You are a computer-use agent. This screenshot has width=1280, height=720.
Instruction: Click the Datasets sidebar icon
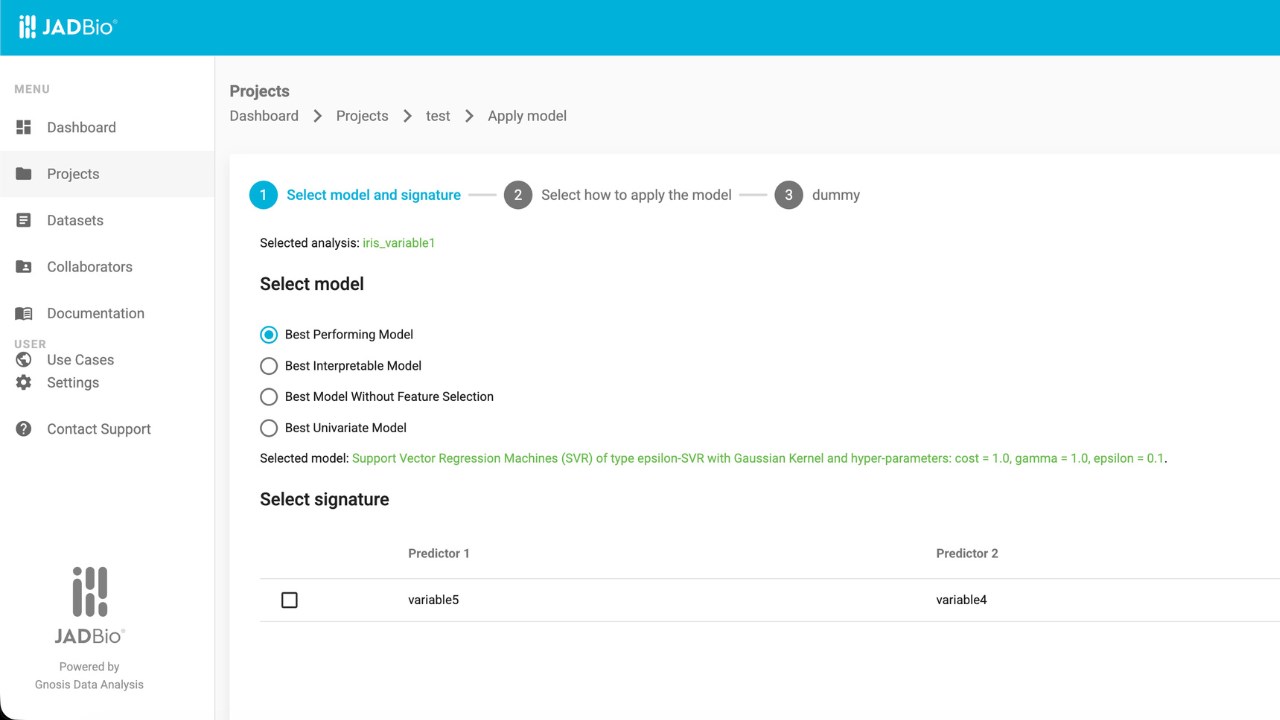pos(24,220)
